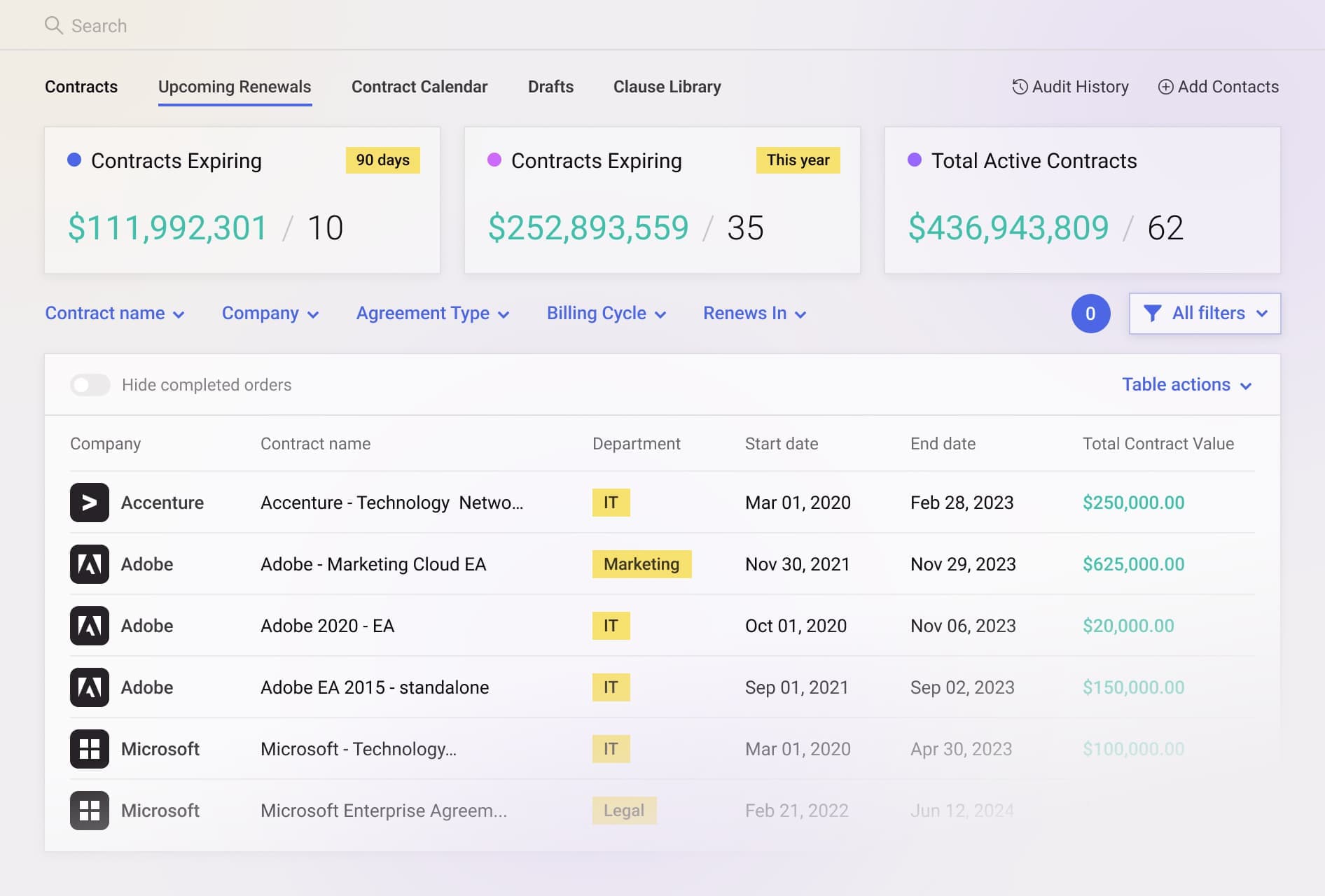Expand the Contract name filter dropdown
Screen dimensions: 1325x896
(x=115, y=313)
